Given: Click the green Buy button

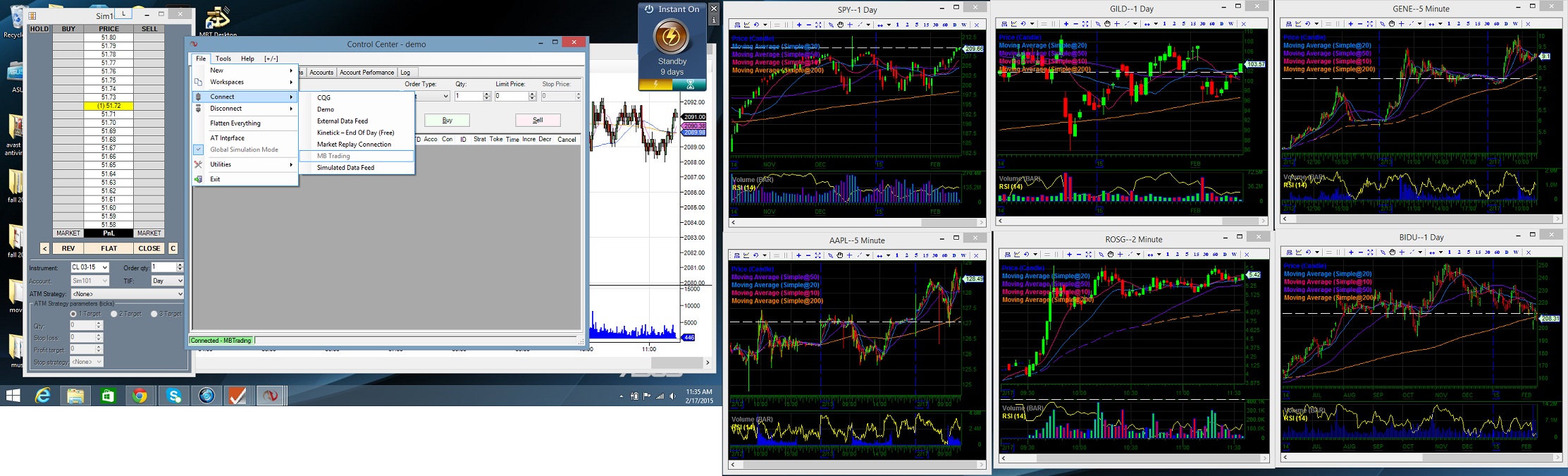Looking at the screenshot, I should coord(447,120).
